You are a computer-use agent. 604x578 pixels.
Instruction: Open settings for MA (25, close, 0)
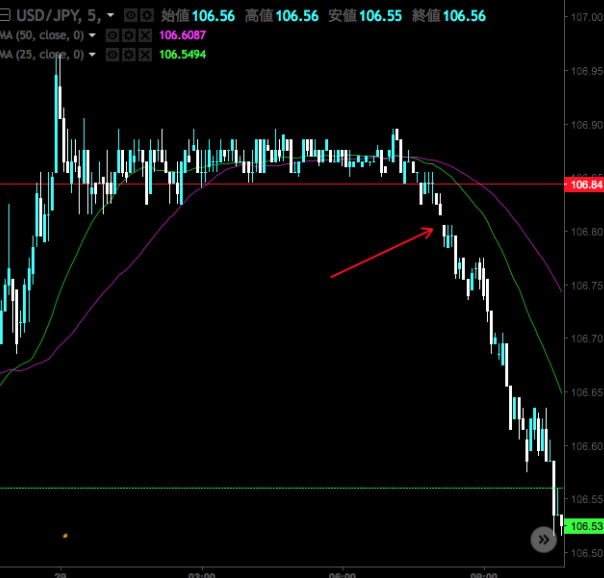click(x=129, y=55)
